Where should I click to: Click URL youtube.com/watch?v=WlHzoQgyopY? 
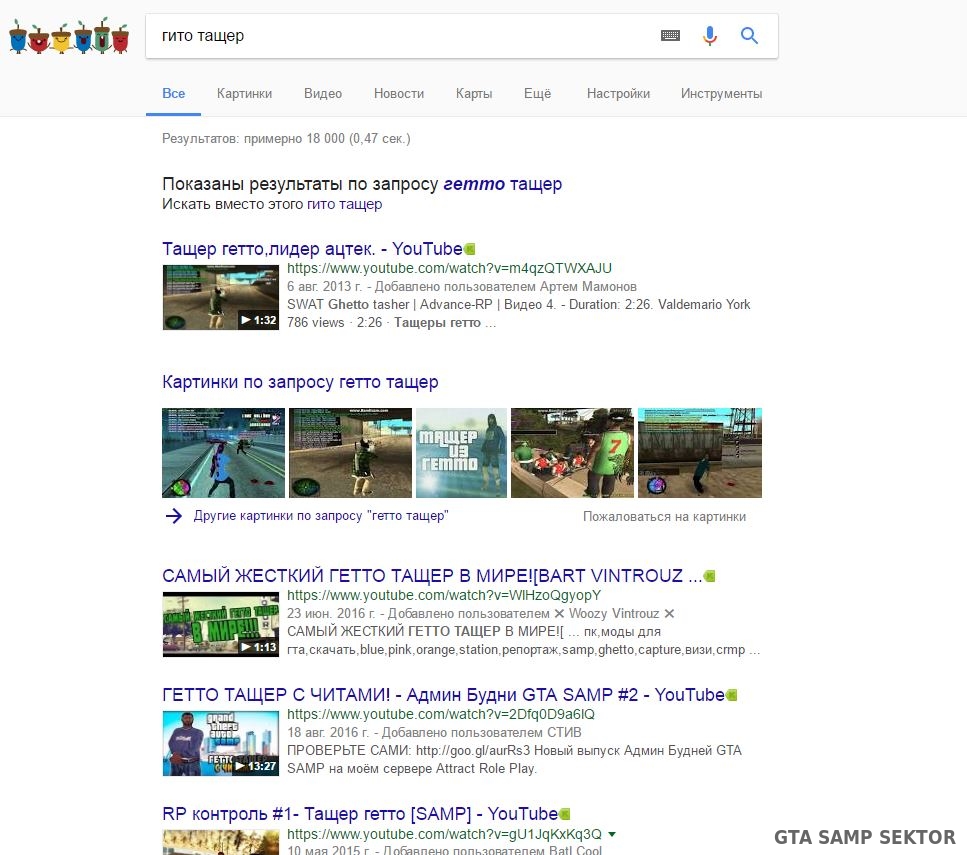tap(443, 595)
